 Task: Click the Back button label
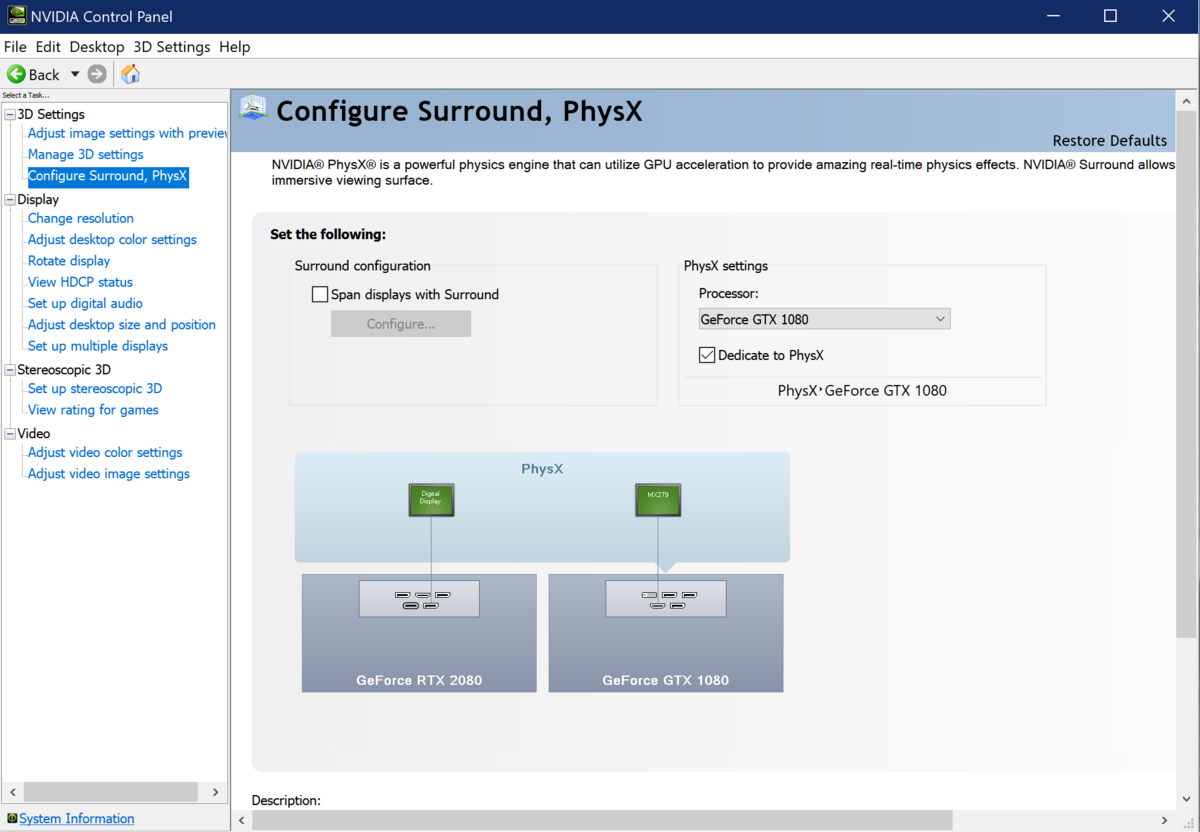44,74
